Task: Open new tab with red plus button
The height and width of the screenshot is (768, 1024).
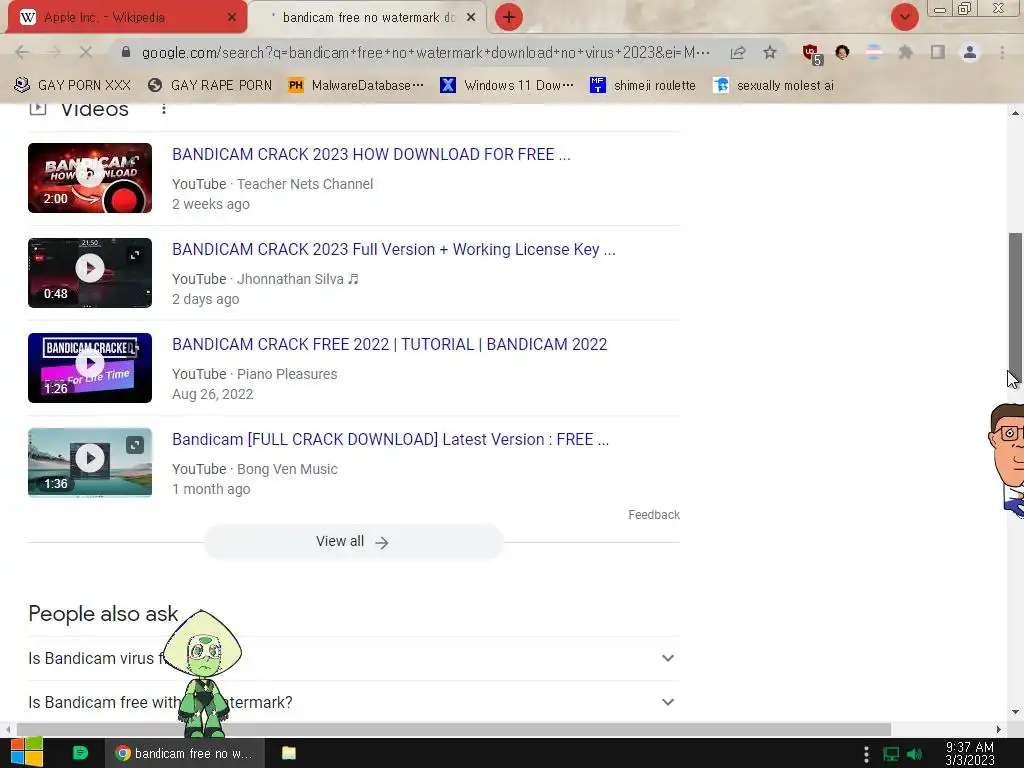Action: [509, 17]
